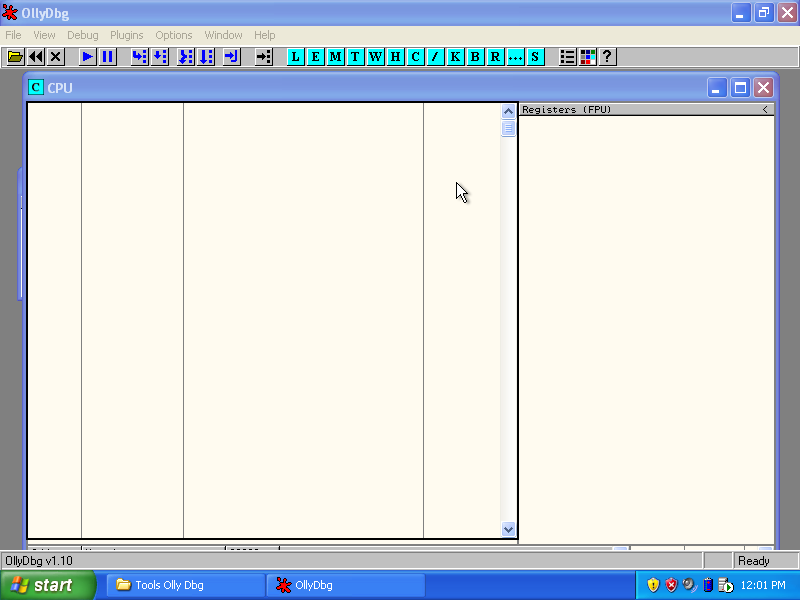Viewport: 800px width, 600px height.
Task: Close the CPU child window
Action: [x=764, y=88]
